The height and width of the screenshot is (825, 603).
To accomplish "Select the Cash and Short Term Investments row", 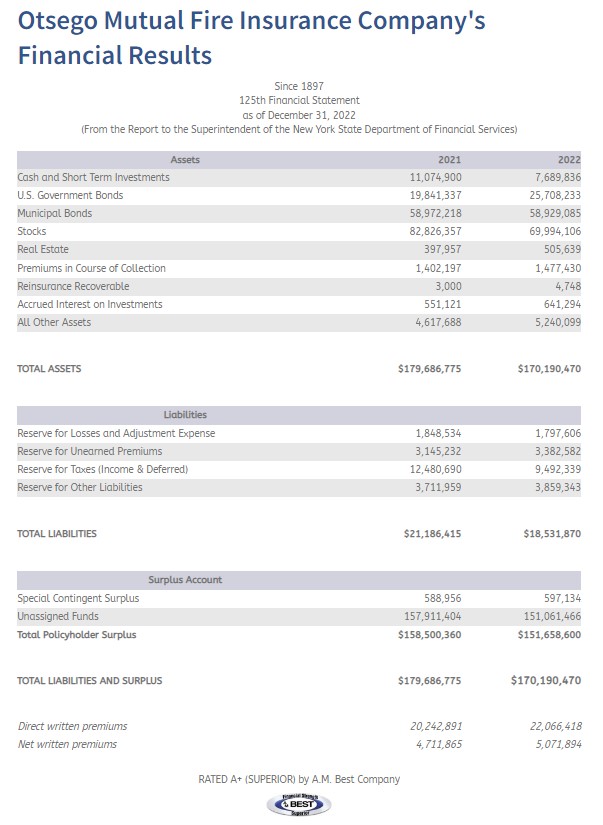I will (x=299, y=177).
